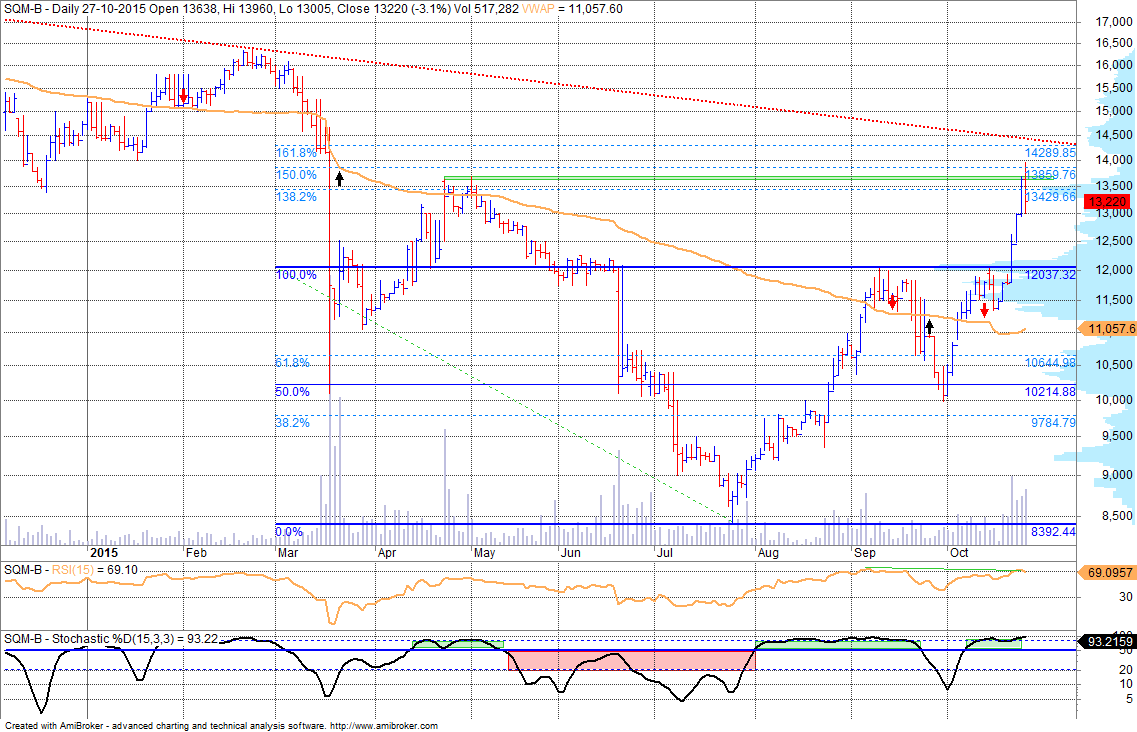This screenshot has height=732, width=1137.
Task: Click the Aug label on time axis
Action: pos(768,552)
